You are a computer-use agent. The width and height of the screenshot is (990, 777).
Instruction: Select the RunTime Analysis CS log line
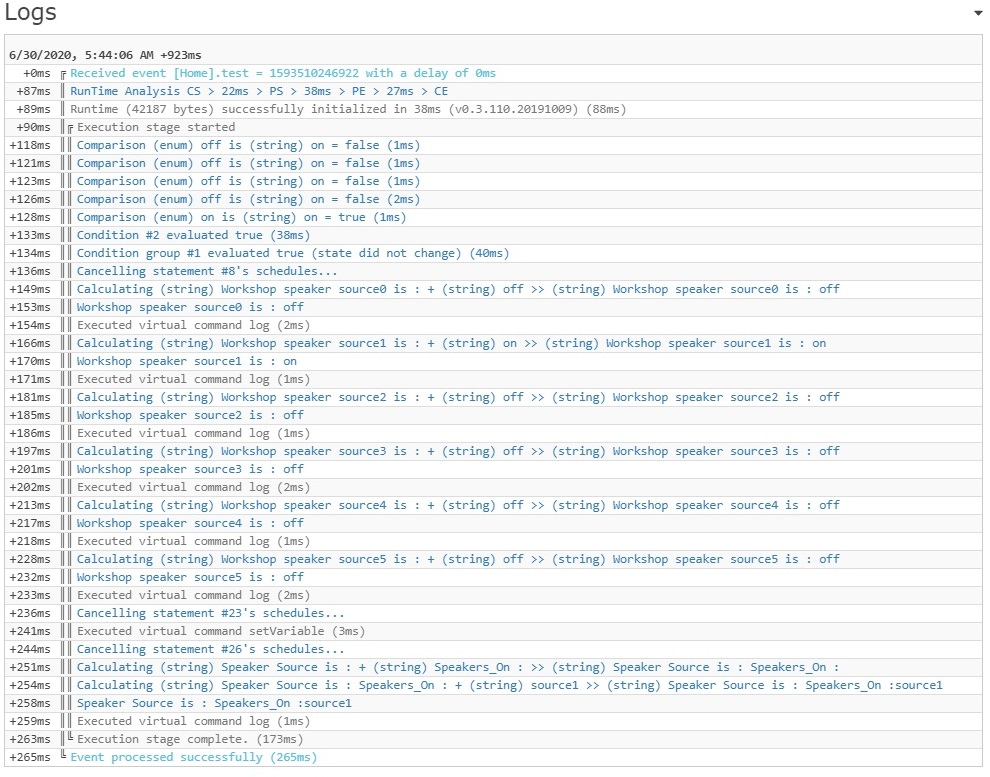click(x=259, y=92)
